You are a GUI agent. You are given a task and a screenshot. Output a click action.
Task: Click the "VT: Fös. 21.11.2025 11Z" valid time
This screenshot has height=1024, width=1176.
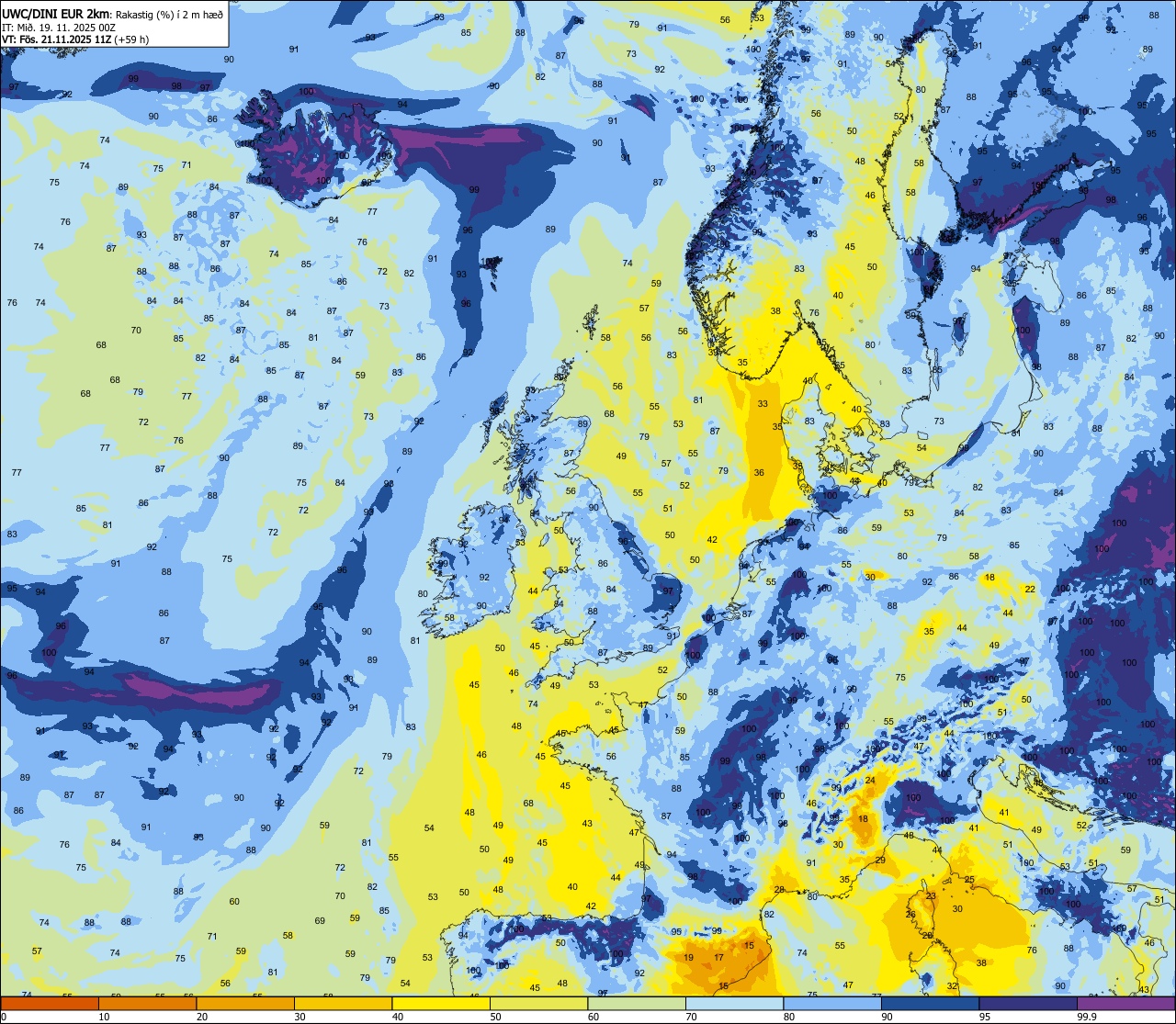[x=56, y=39]
